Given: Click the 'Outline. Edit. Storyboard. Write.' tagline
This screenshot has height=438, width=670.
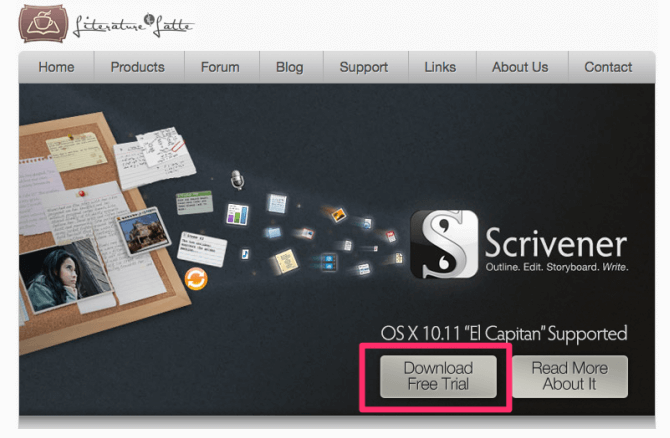Looking at the screenshot, I should (557, 268).
